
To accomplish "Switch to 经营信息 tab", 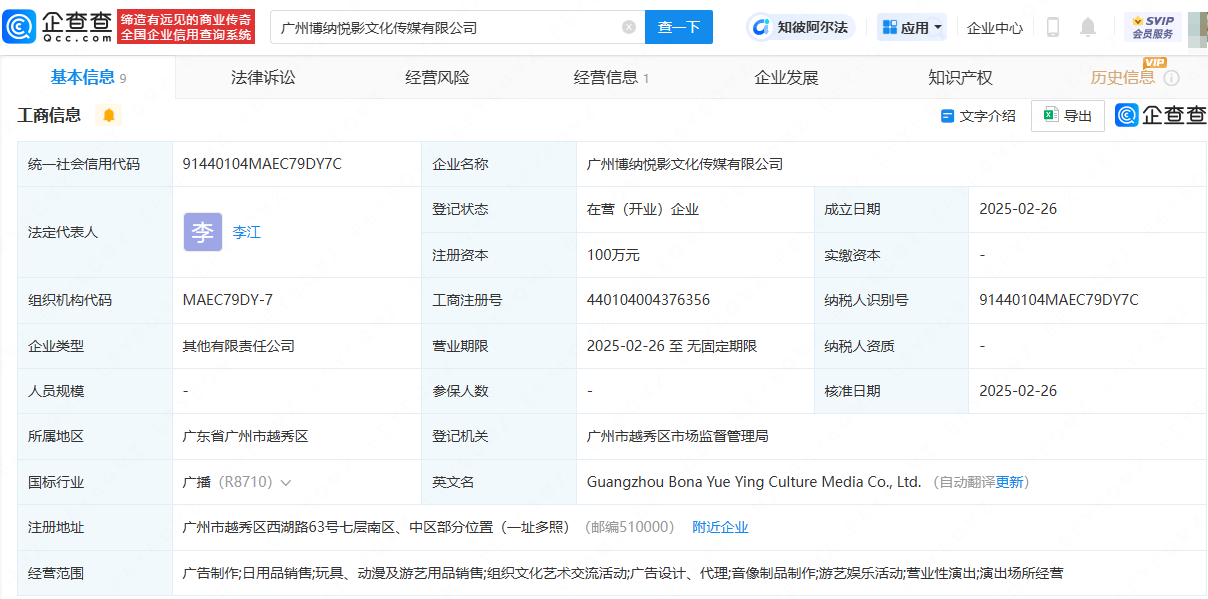I will pos(611,77).
